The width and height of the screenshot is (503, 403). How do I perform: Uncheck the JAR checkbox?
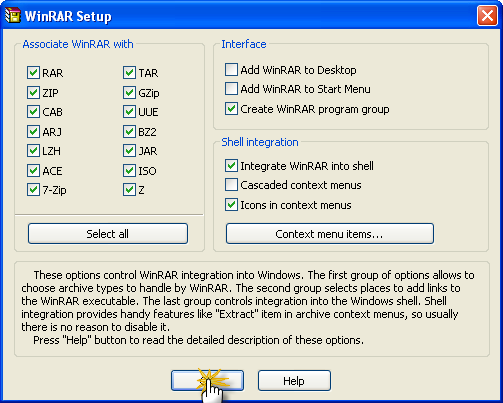coord(129,151)
